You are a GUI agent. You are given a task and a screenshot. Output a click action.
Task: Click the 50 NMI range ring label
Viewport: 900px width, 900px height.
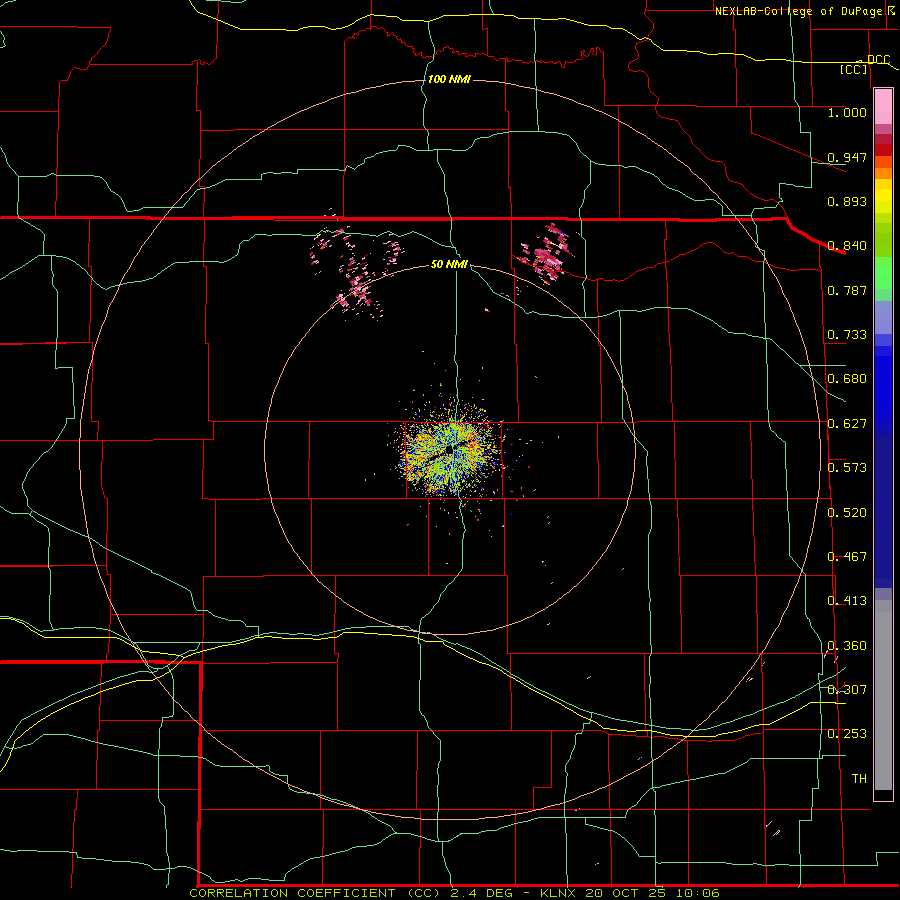pos(449,264)
